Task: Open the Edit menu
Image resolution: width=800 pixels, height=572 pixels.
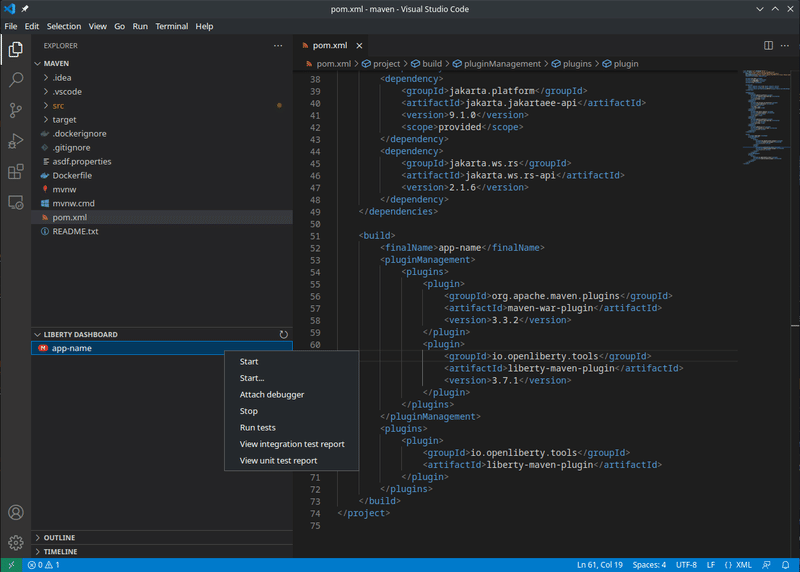Action: (x=32, y=26)
